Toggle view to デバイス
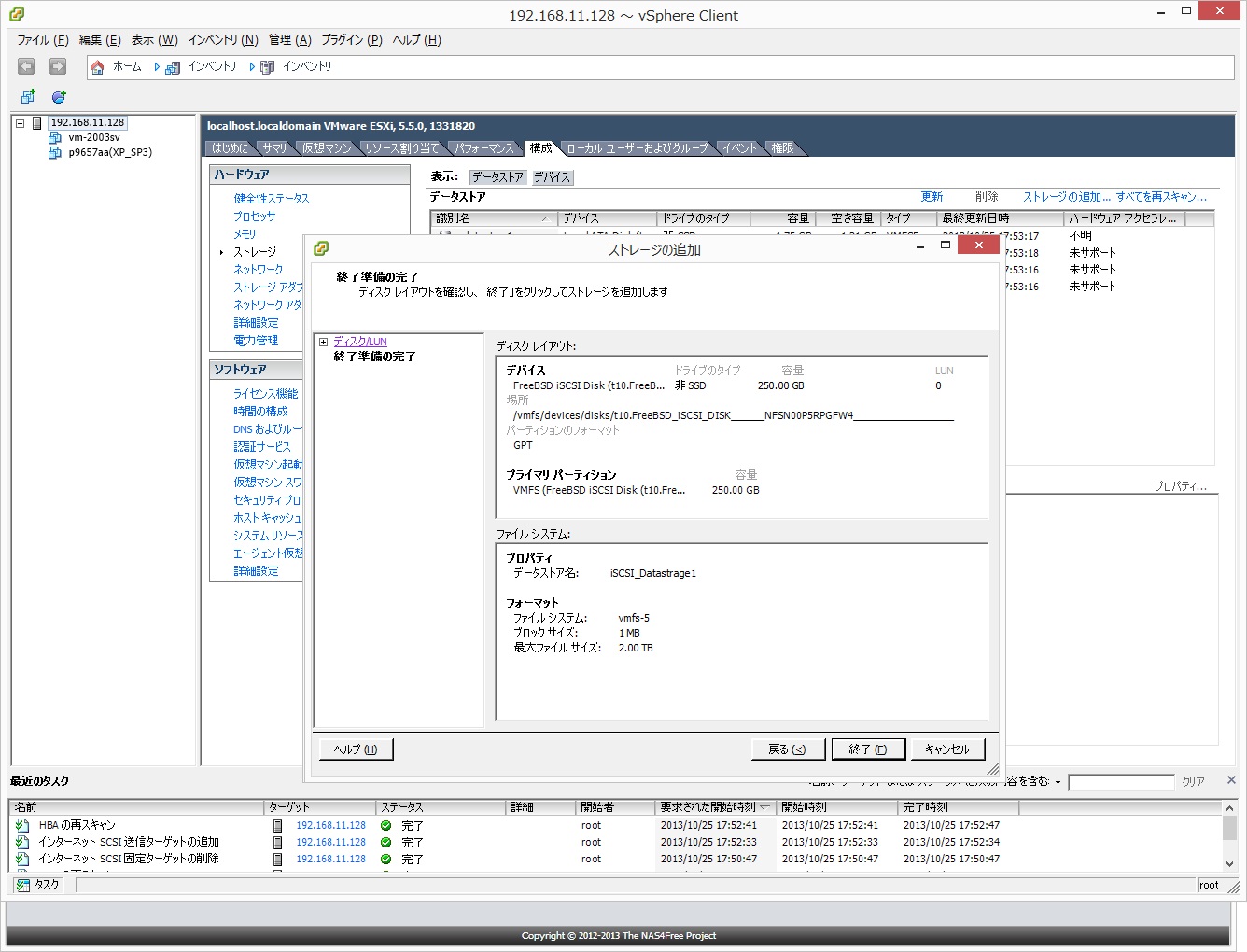Viewport: 1247px width, 952px height. [552, 177]
